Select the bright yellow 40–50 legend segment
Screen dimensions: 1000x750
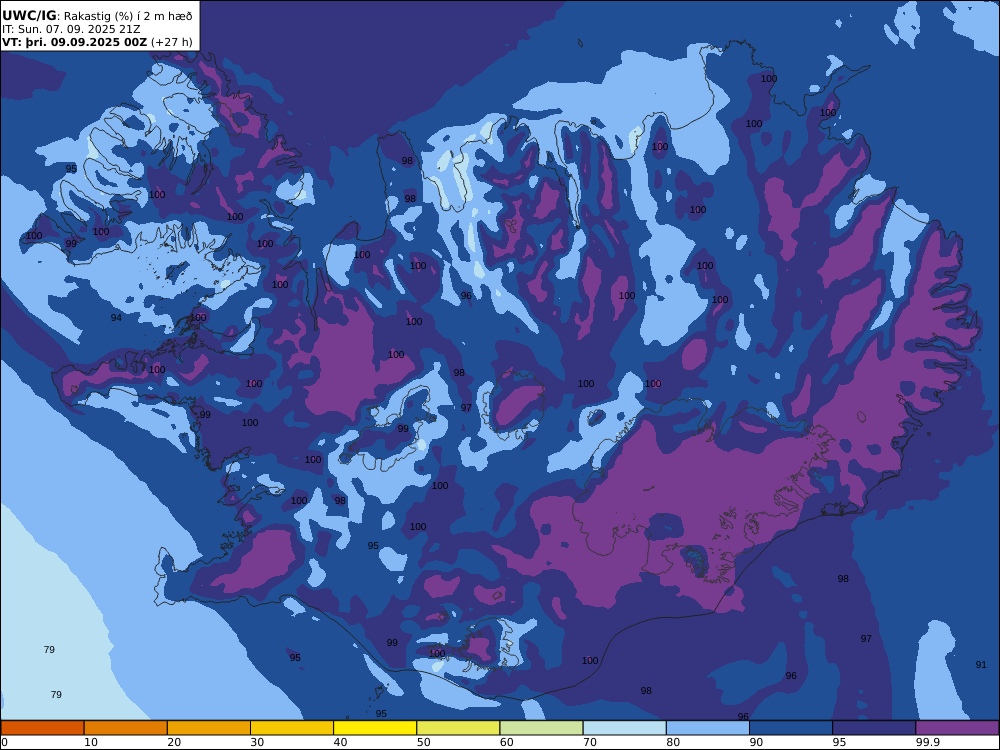pyautogui.click(x=375, y=728)
